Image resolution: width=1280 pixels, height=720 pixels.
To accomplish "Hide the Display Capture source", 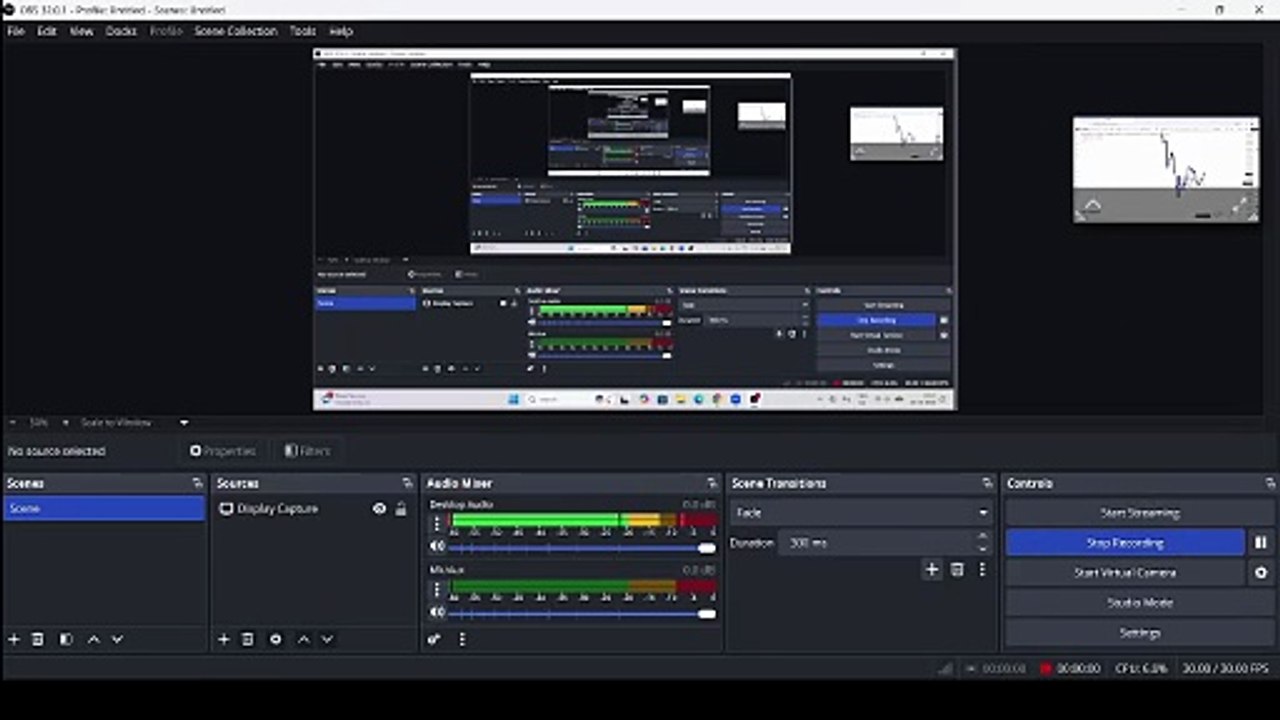I will 379,509.
